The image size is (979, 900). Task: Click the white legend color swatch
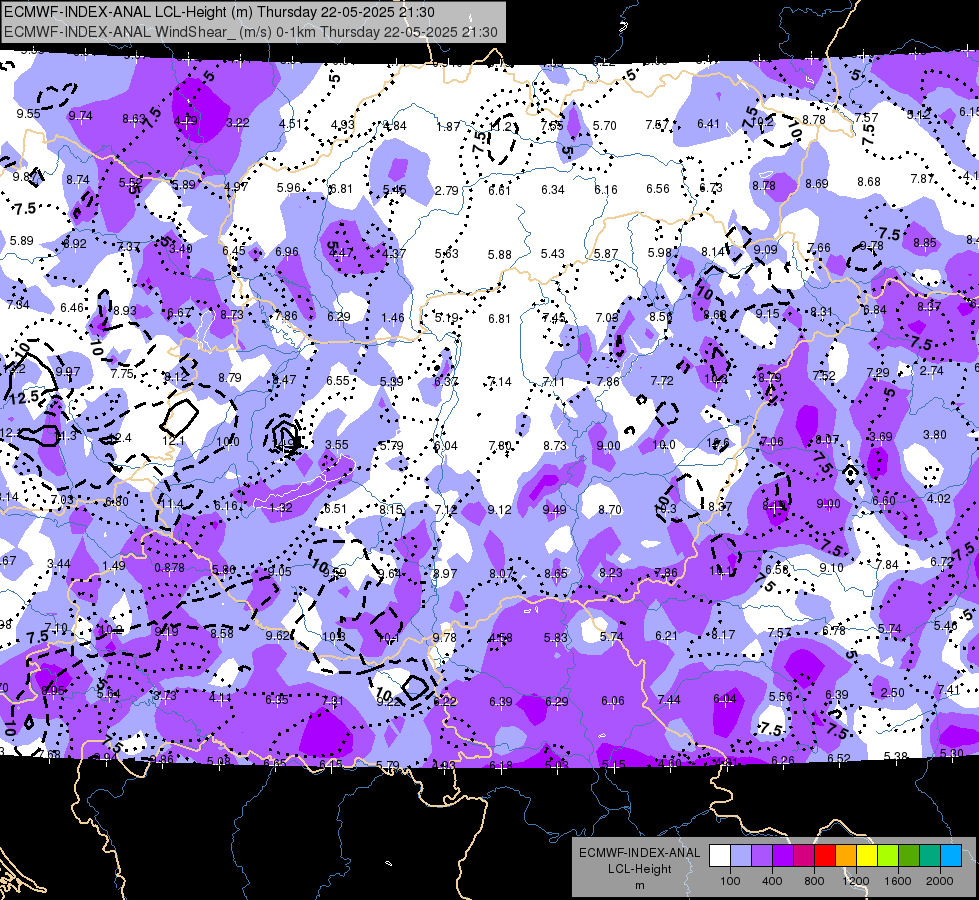click(x=720, y=855)
